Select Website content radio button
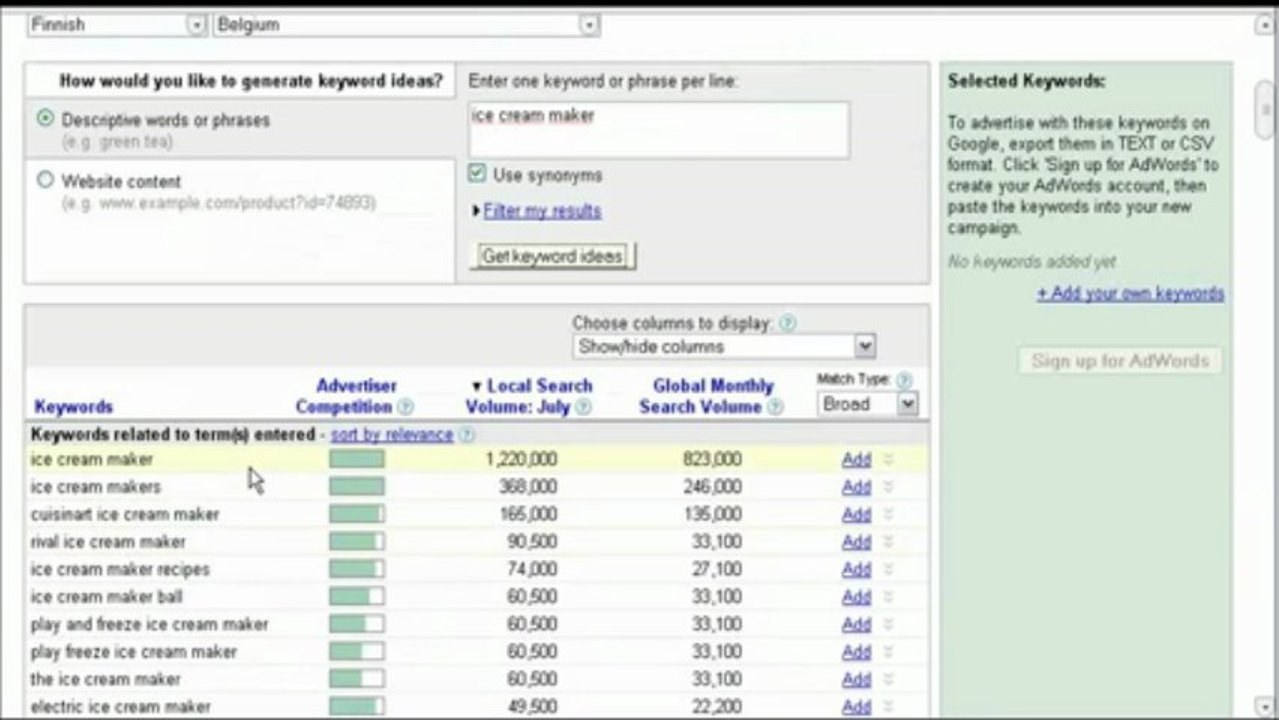This screenshot has height=720, width=1279. point(45,180)
